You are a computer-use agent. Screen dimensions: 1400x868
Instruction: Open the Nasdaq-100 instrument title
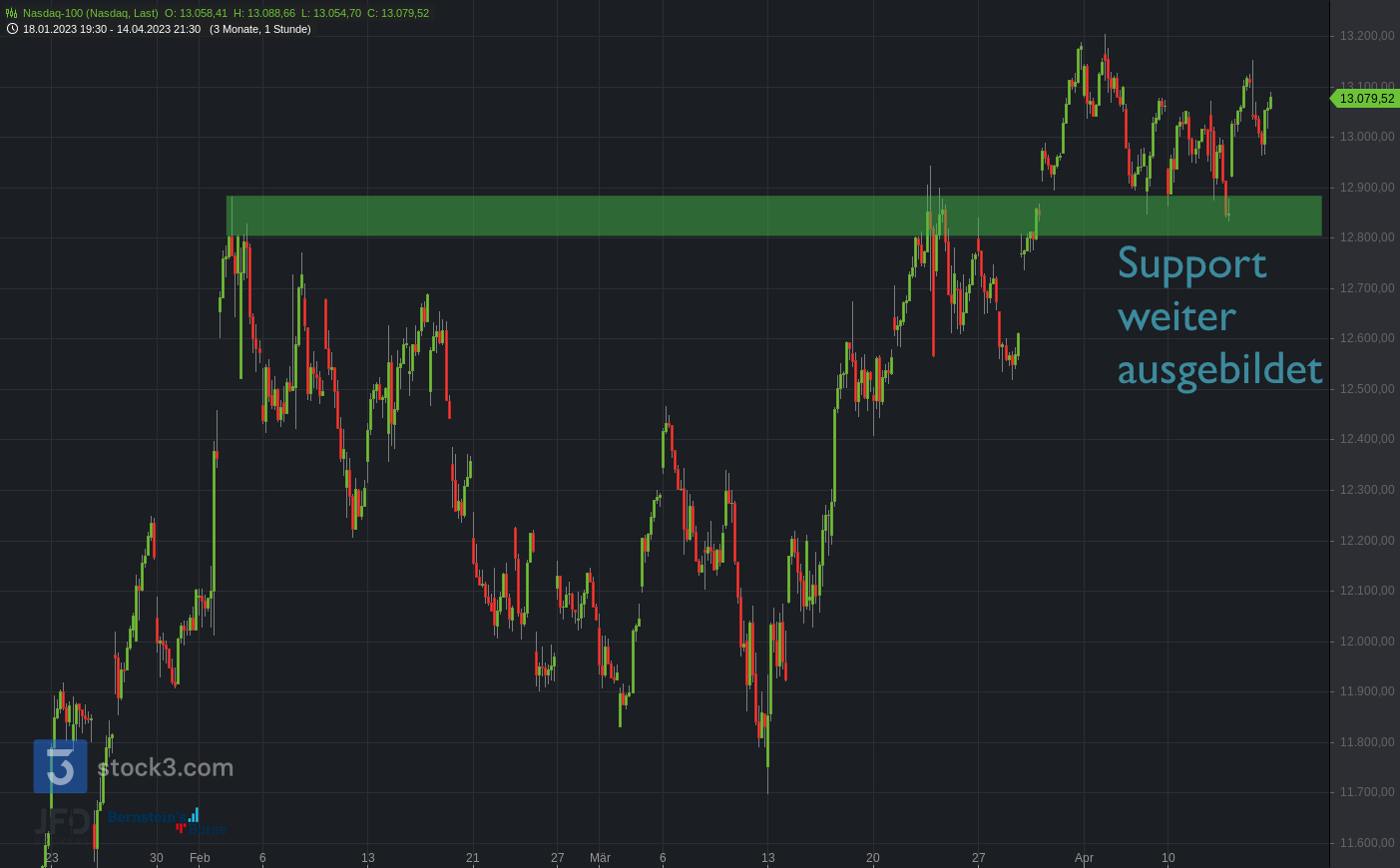(90, 13)
